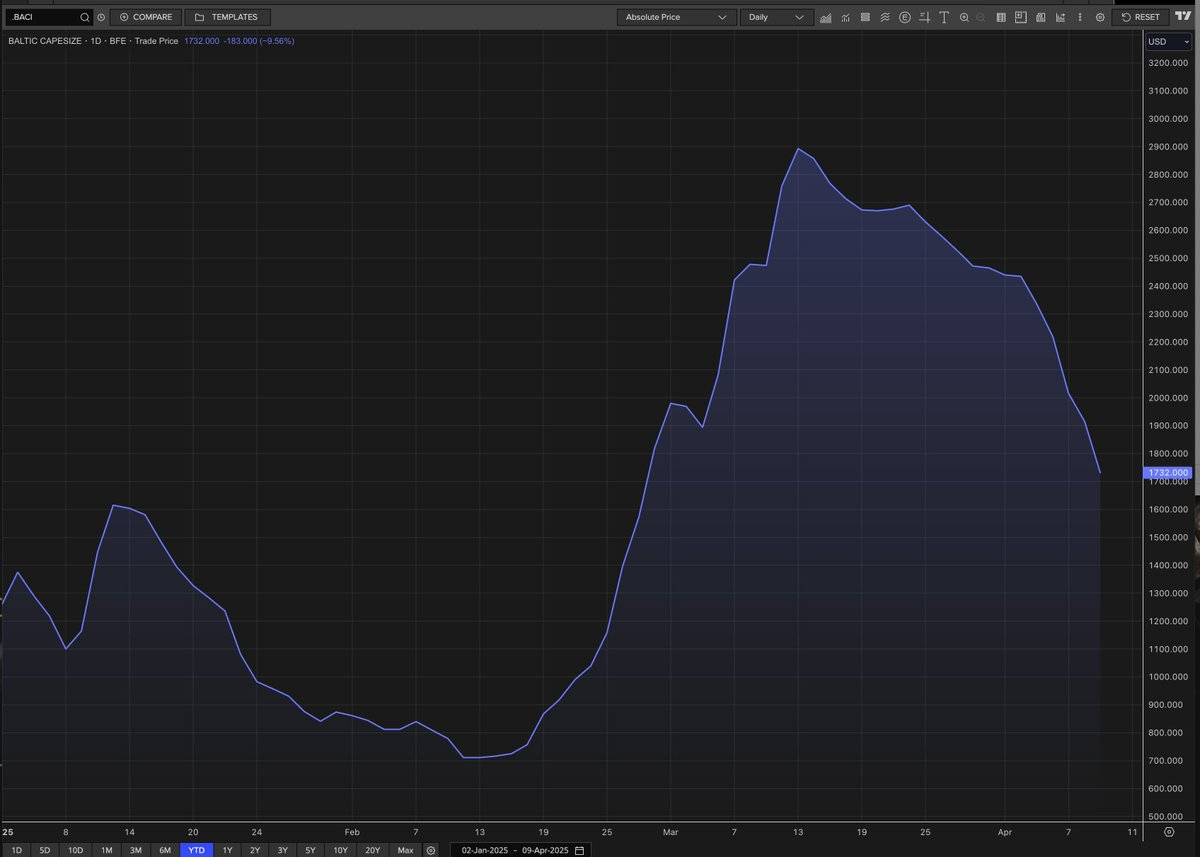Select the 5D range tab
Viewport: 1200px width, 857px height.
click(45, 850)
